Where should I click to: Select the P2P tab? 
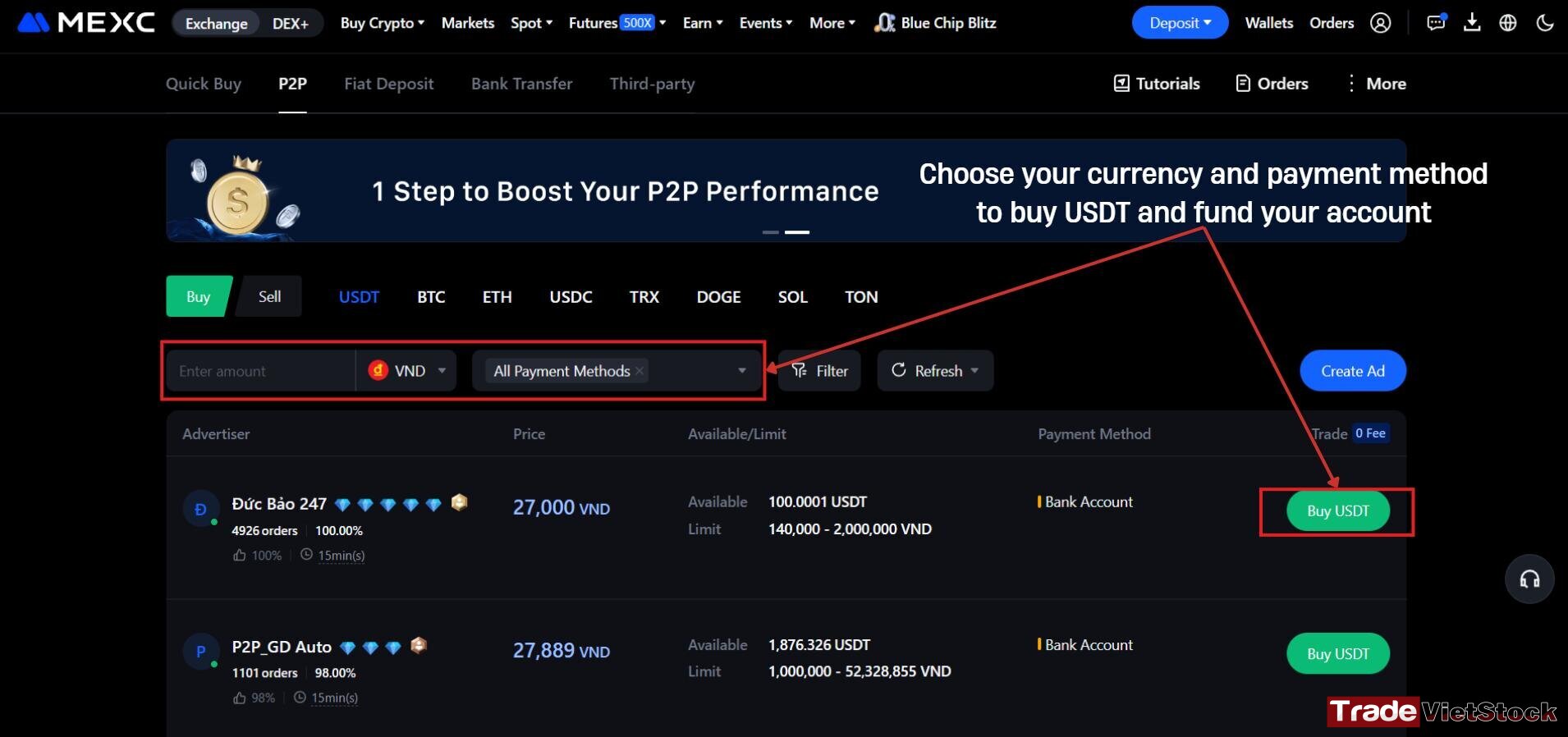pyautogui.click(x=292, y=84)
